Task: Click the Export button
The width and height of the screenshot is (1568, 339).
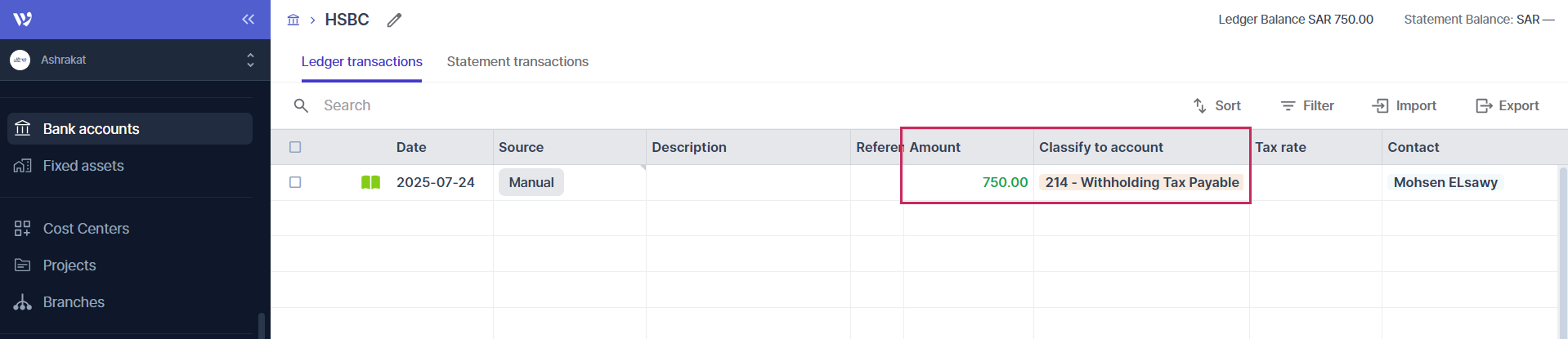Action: click(1507, 105)
